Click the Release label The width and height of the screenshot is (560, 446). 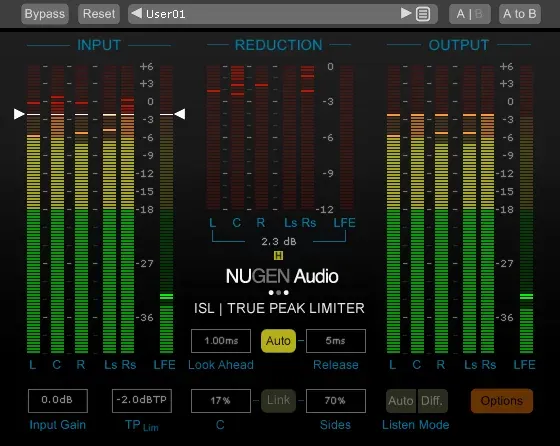tap(336, 365)
